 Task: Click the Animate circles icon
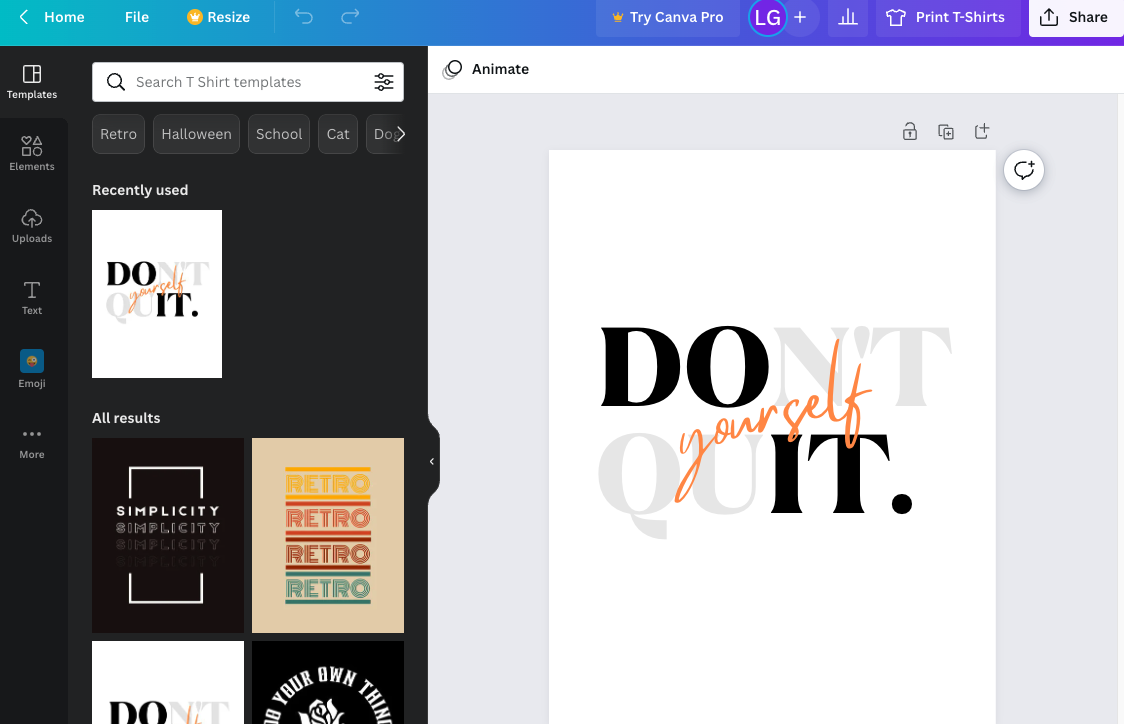tap(452, 70)
